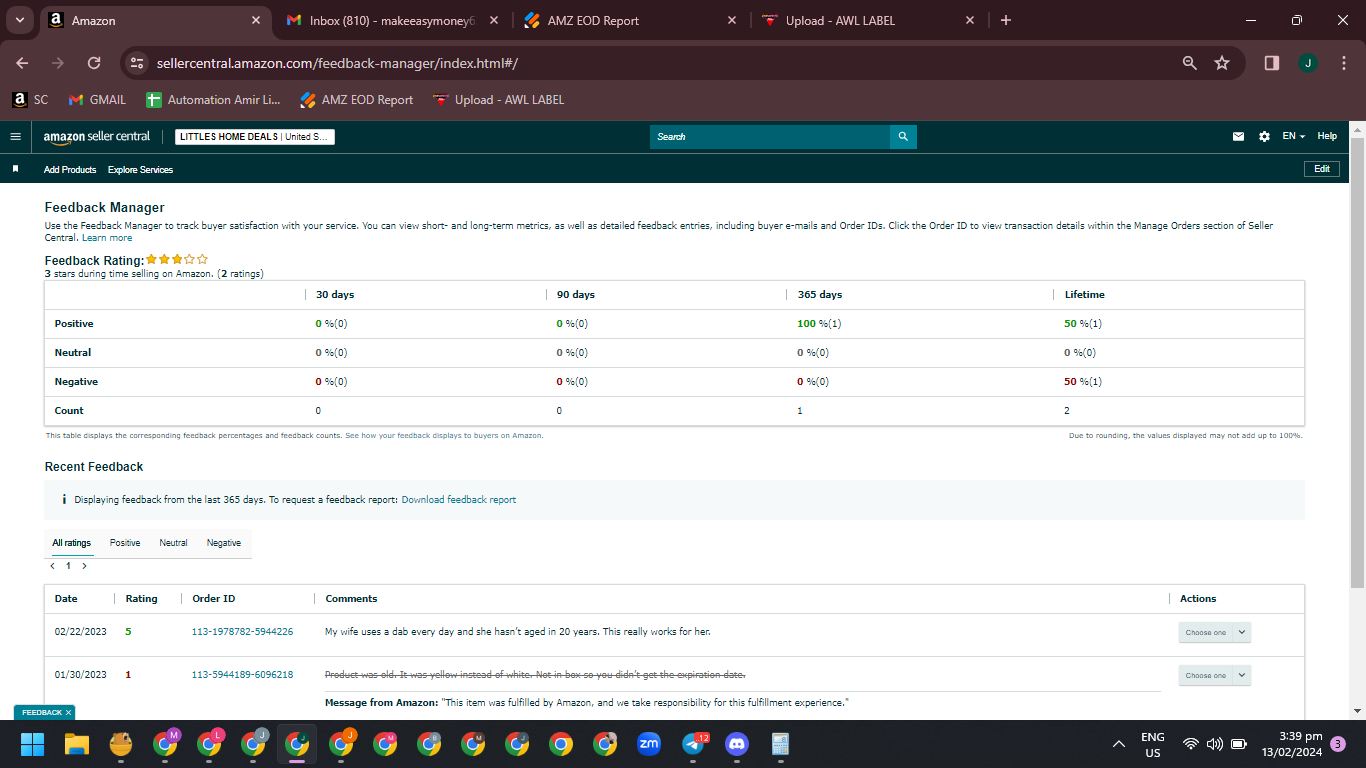Viewport: 1366px width, 768px height.
Task: Open the Chrome side panel icon
Action: click(x=1271, y=63)
